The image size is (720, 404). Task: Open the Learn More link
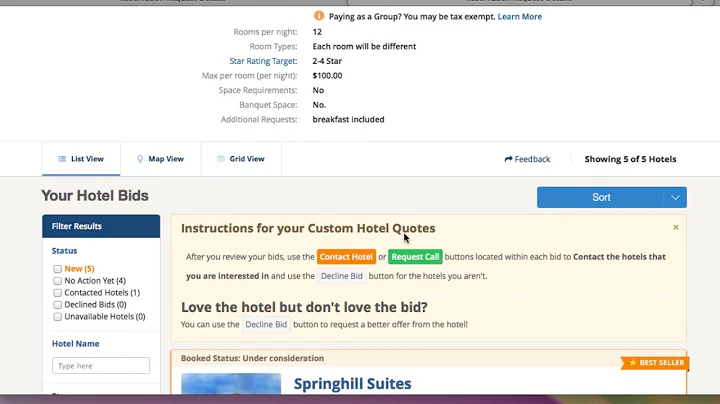click(520, 16)
